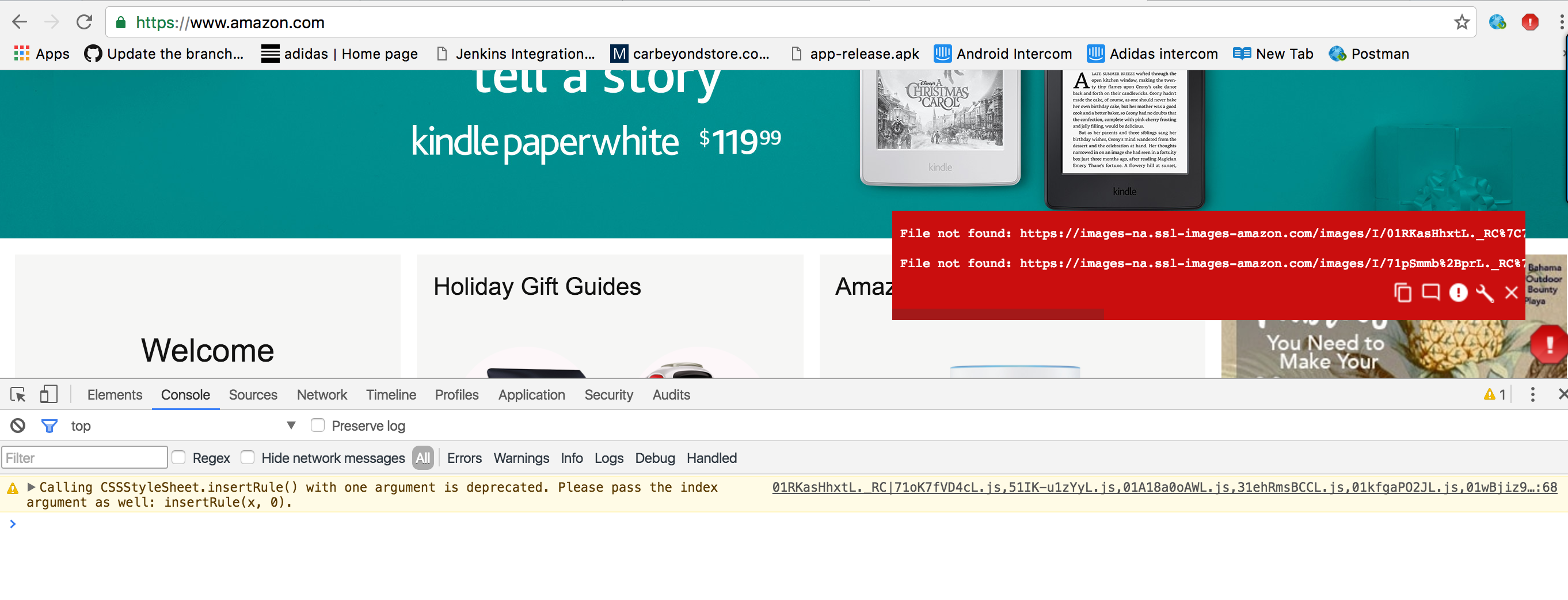1568x600 pixels.
Task: Bookmark this page with the star icon
Action: [1462, 22]
